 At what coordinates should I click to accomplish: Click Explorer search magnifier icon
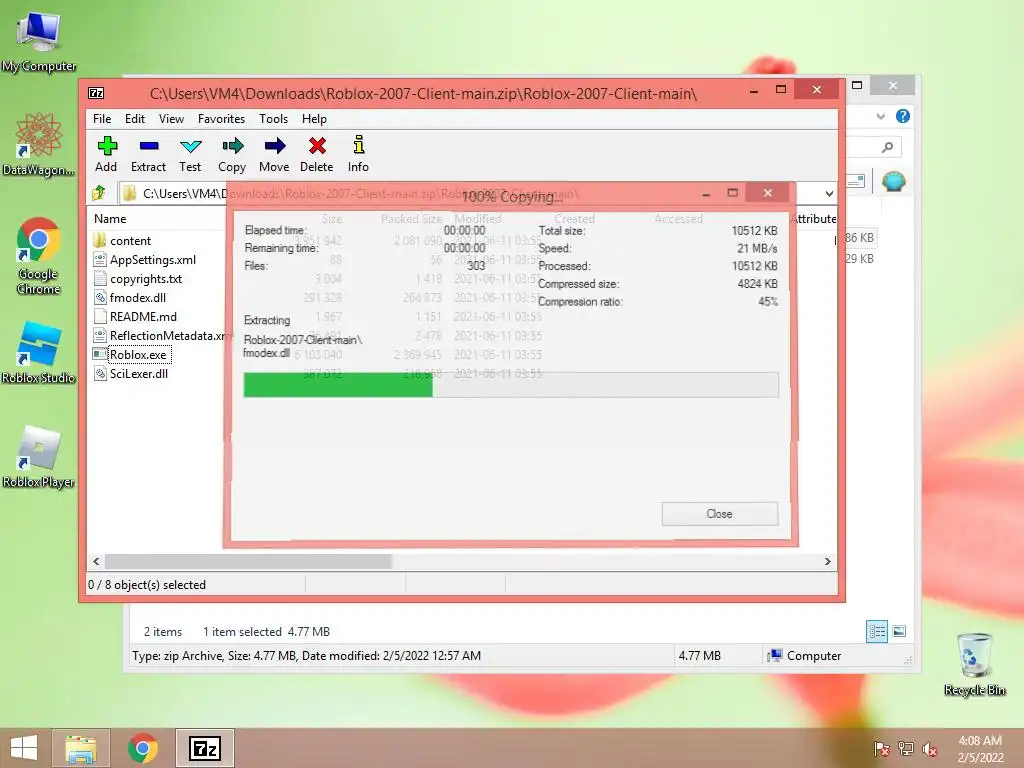tap(887, 147)
